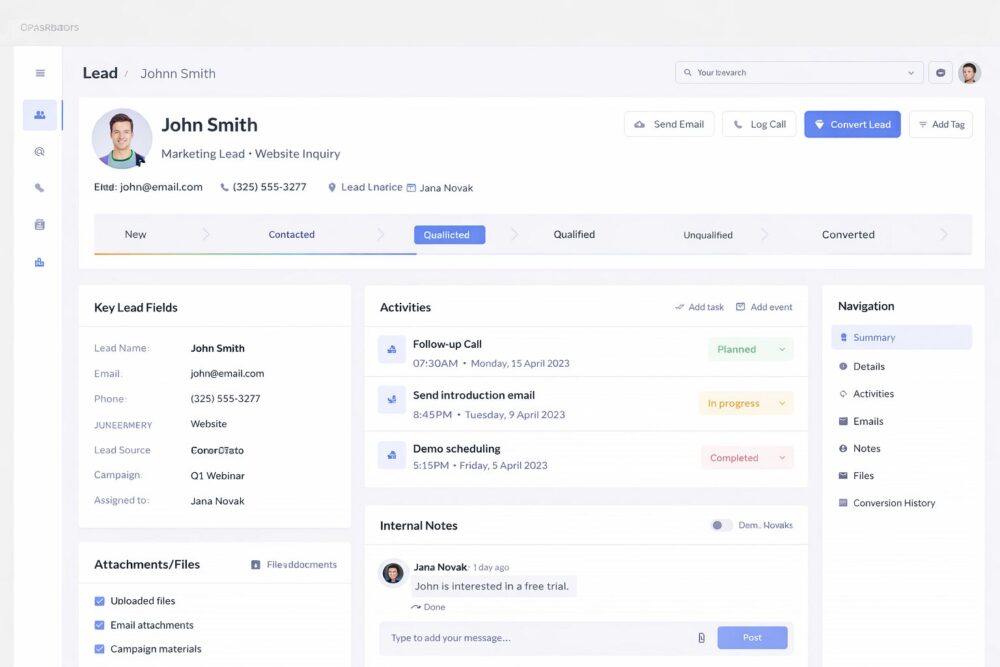The width and height of the screenshot is (1000, 667).
Task: Click the Add task icon in Activities
Action: pos(680,307)
